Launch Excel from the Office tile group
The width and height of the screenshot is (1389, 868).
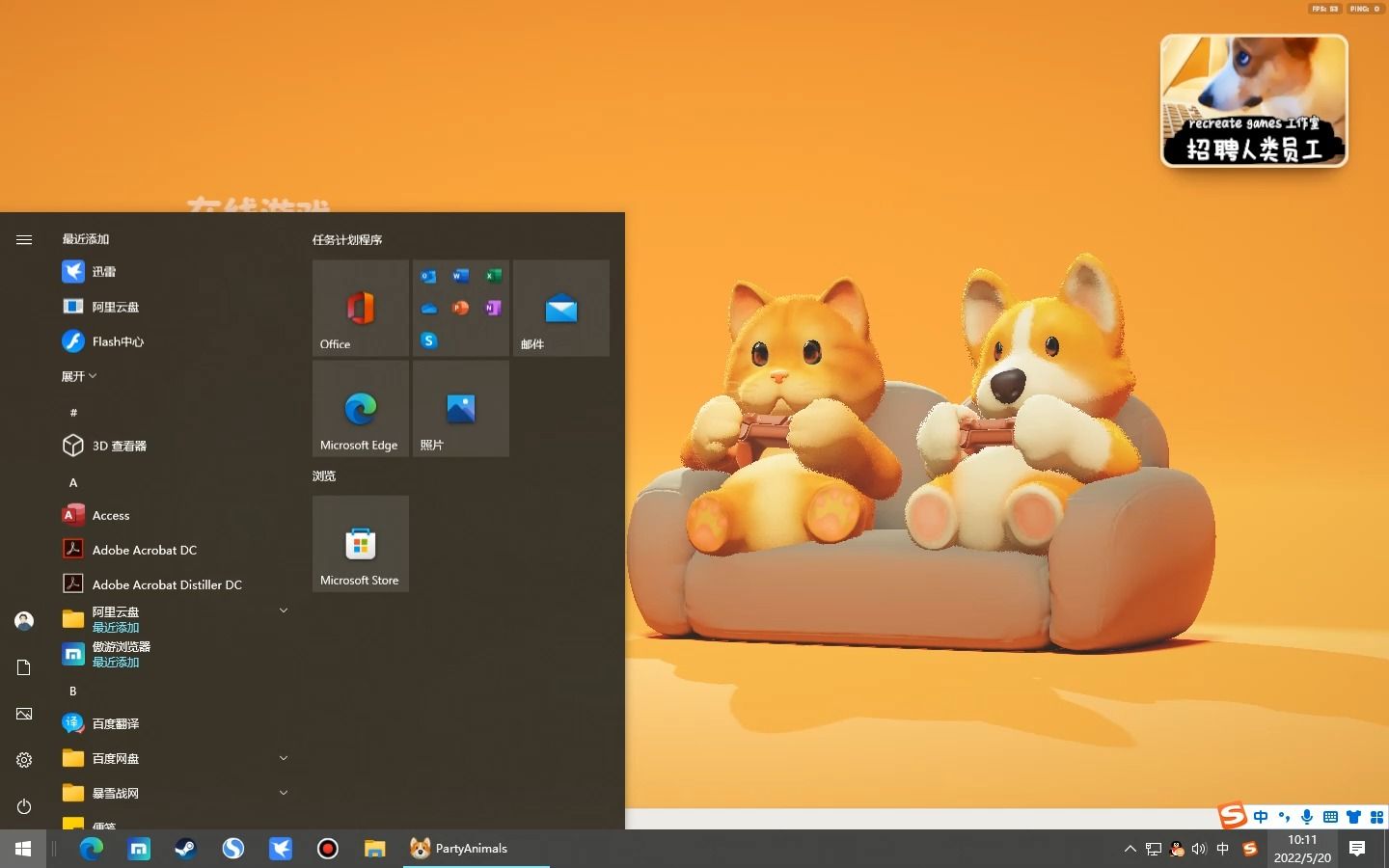pyautogui.click(x=493, y=277)
